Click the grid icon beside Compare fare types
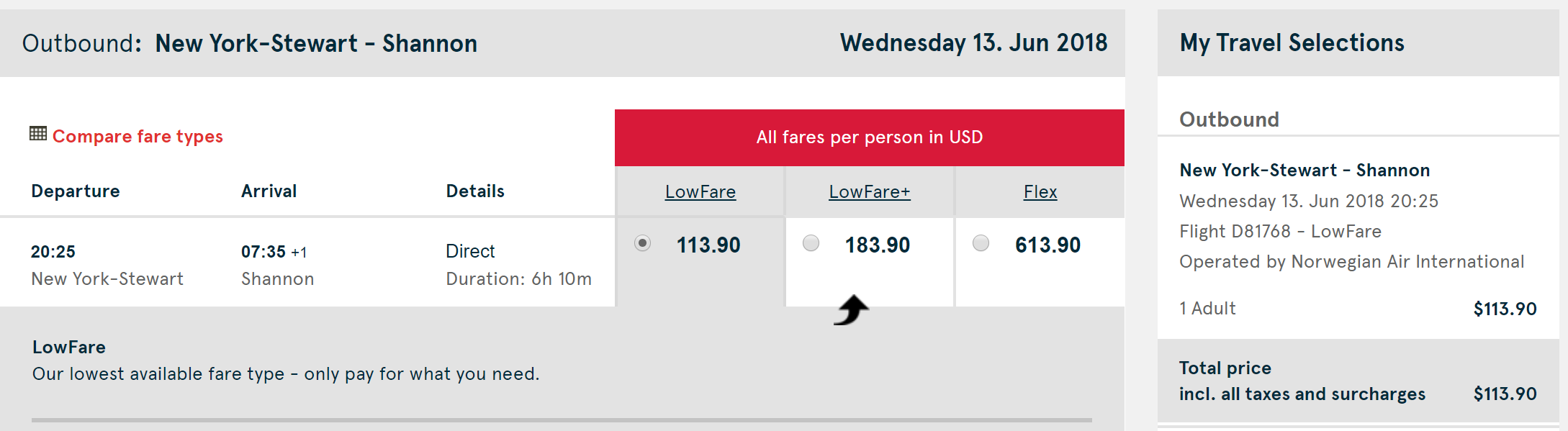Viewport: 1568px width, 431px height. coord(38,134)
